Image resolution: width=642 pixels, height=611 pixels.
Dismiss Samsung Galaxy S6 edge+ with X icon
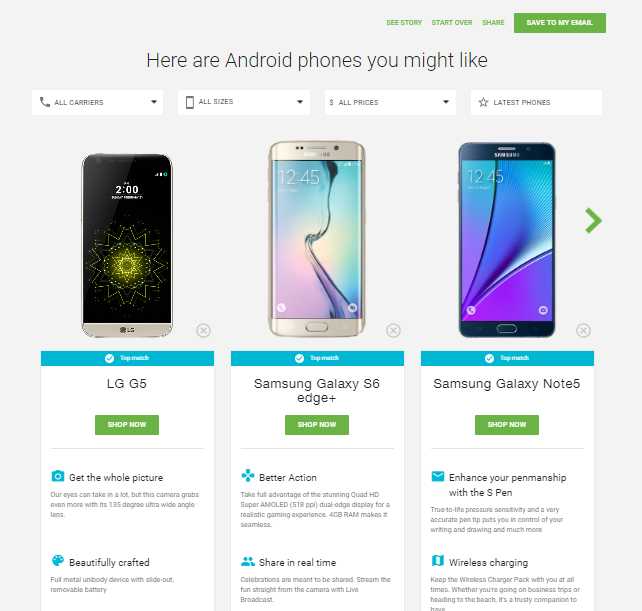point(393,330)
